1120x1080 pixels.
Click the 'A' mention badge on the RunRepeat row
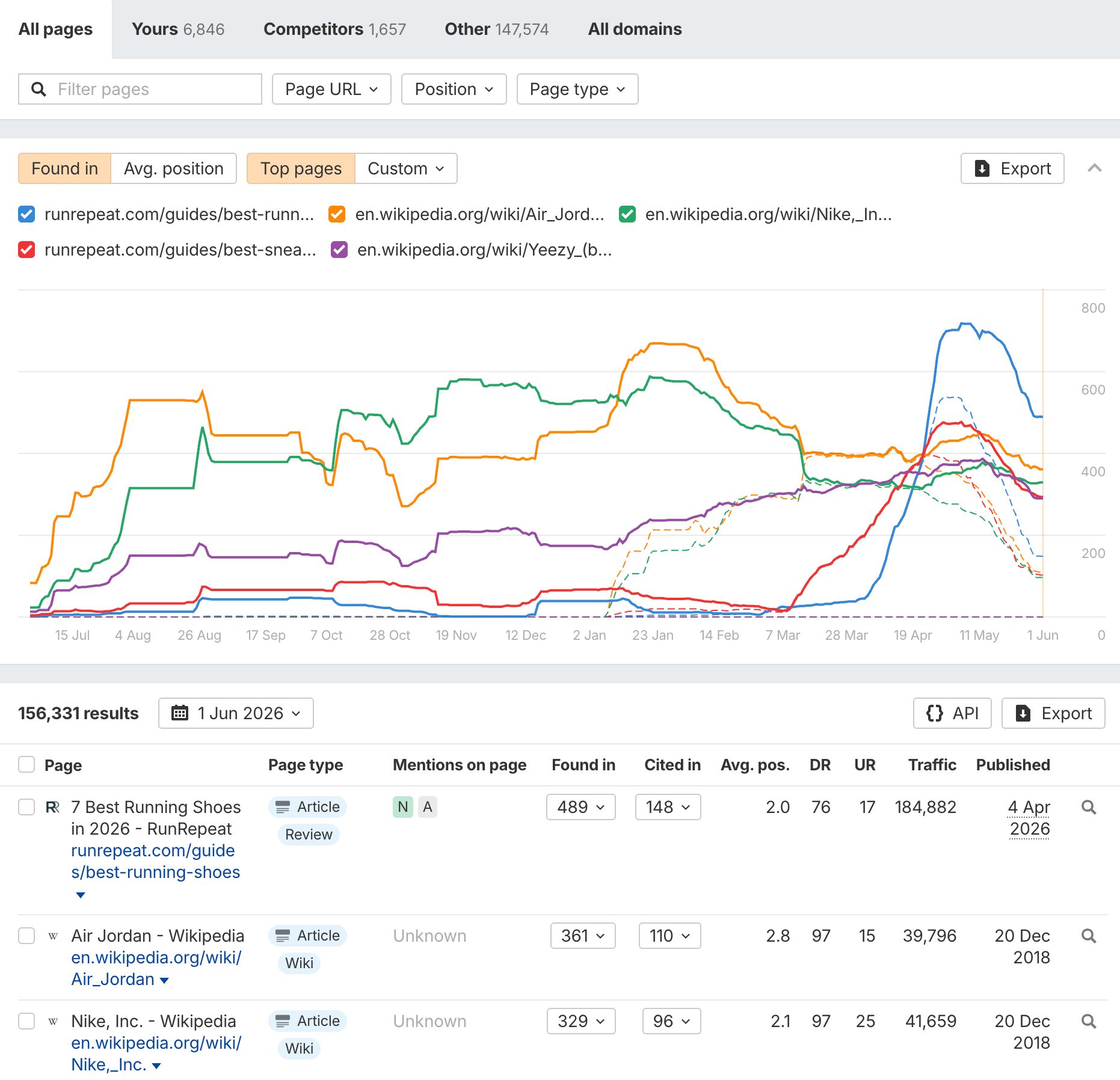[x=427, y=807]
